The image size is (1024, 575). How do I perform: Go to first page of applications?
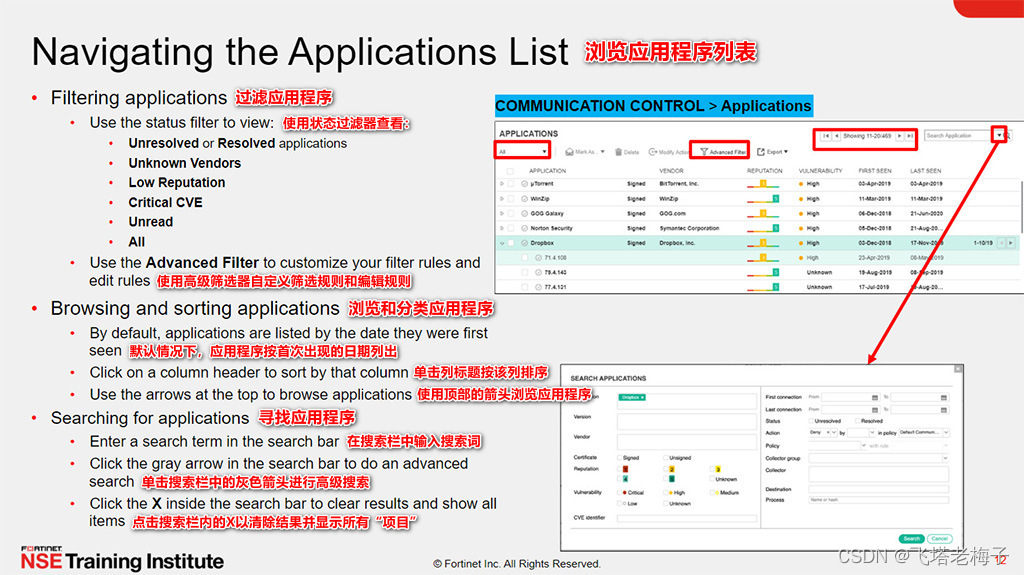coord(826,136)
